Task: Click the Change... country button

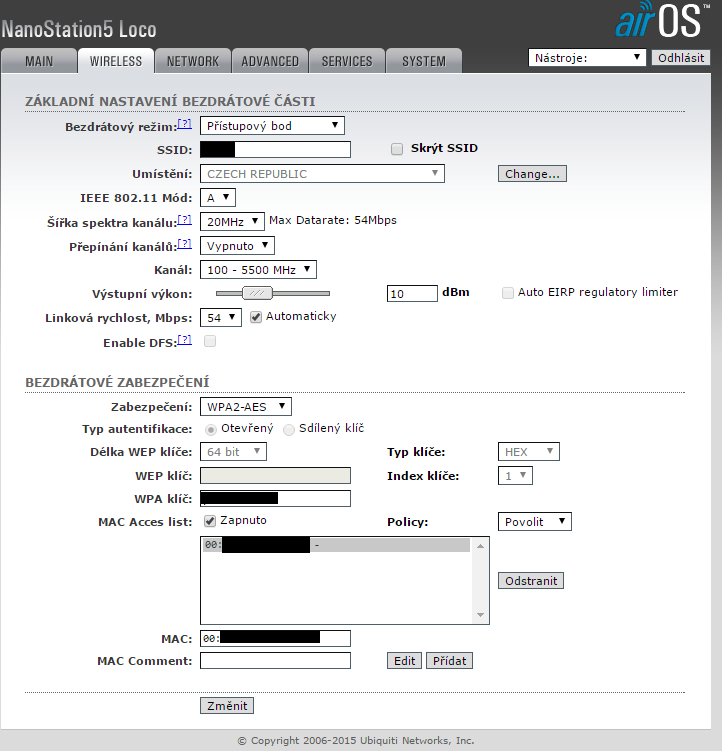Action: 532,174
